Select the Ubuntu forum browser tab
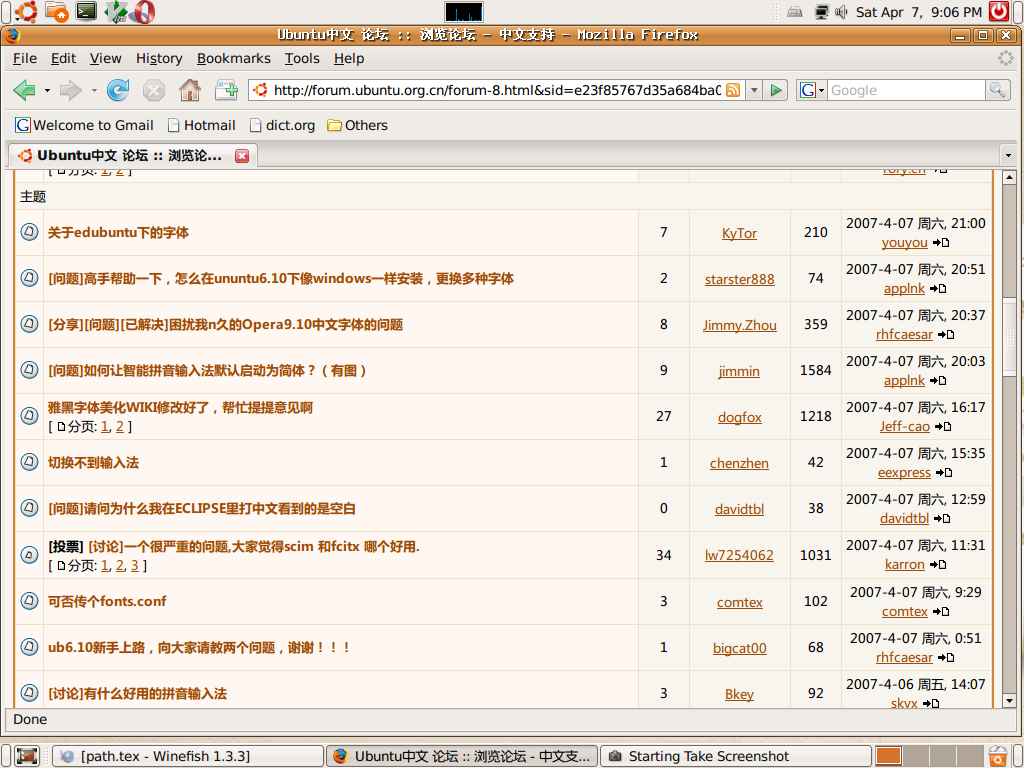The height and width of the screenshot is (768, 1024). click(x=133, y=155)
